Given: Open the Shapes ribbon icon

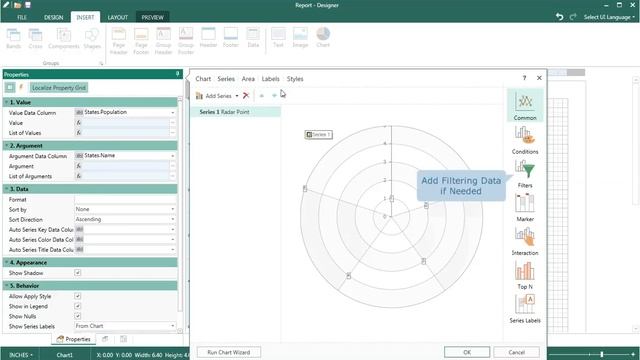Looking at the screenshot, I should pyautogui.click(x=92, y=39).
